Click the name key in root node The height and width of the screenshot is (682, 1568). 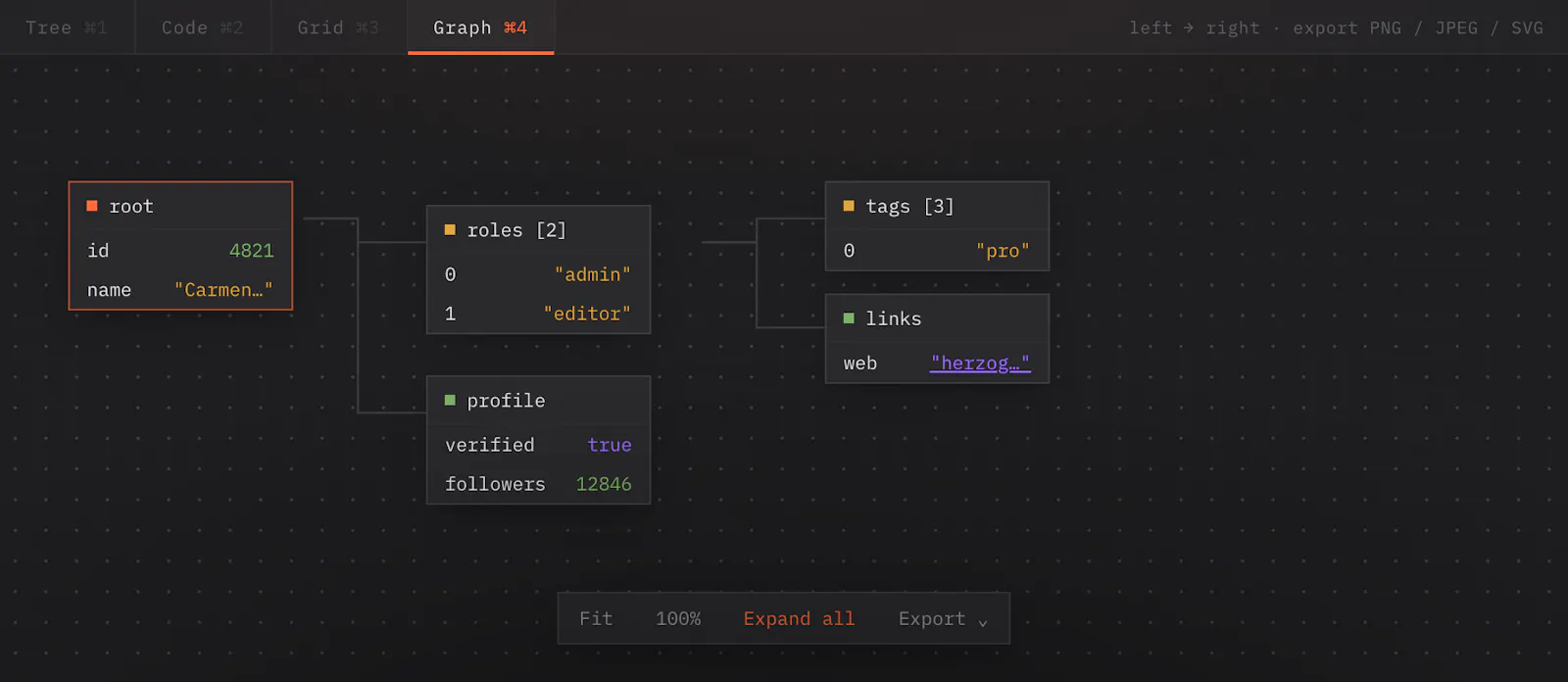click(109, 290)
